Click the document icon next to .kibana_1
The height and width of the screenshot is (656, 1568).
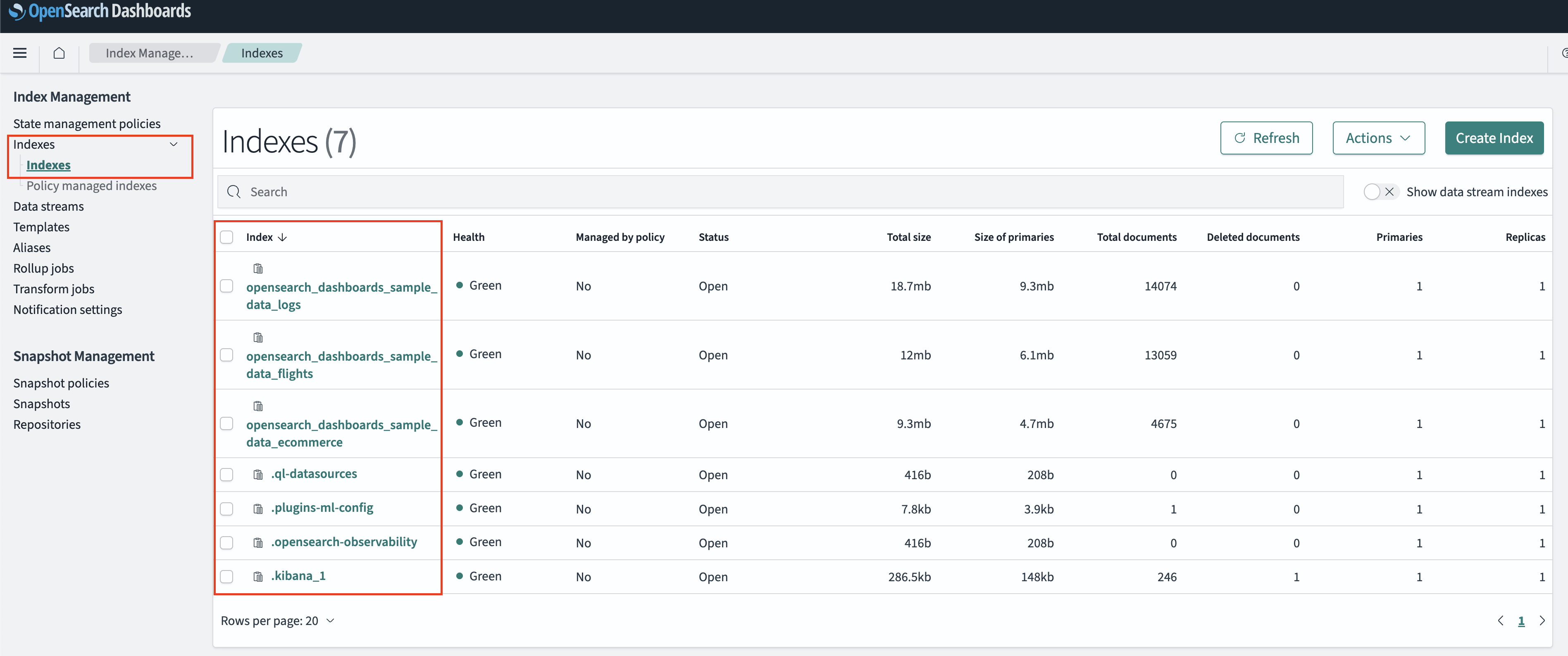tap(257, 575)
